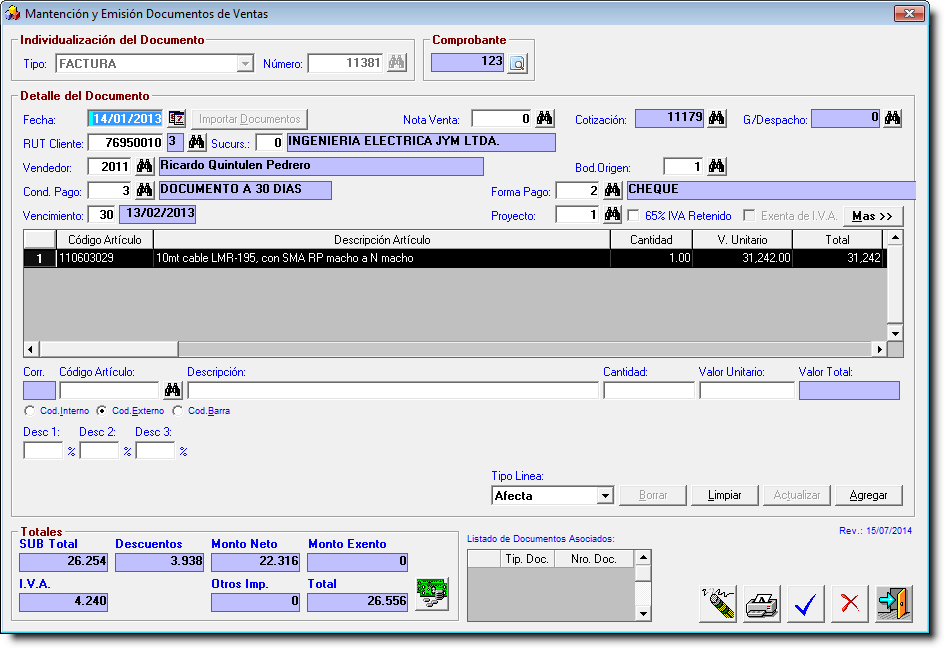The width and height of the screenshot is (944, 648).
Task: Click the Número input field
Action: click(x=346, y=63)
